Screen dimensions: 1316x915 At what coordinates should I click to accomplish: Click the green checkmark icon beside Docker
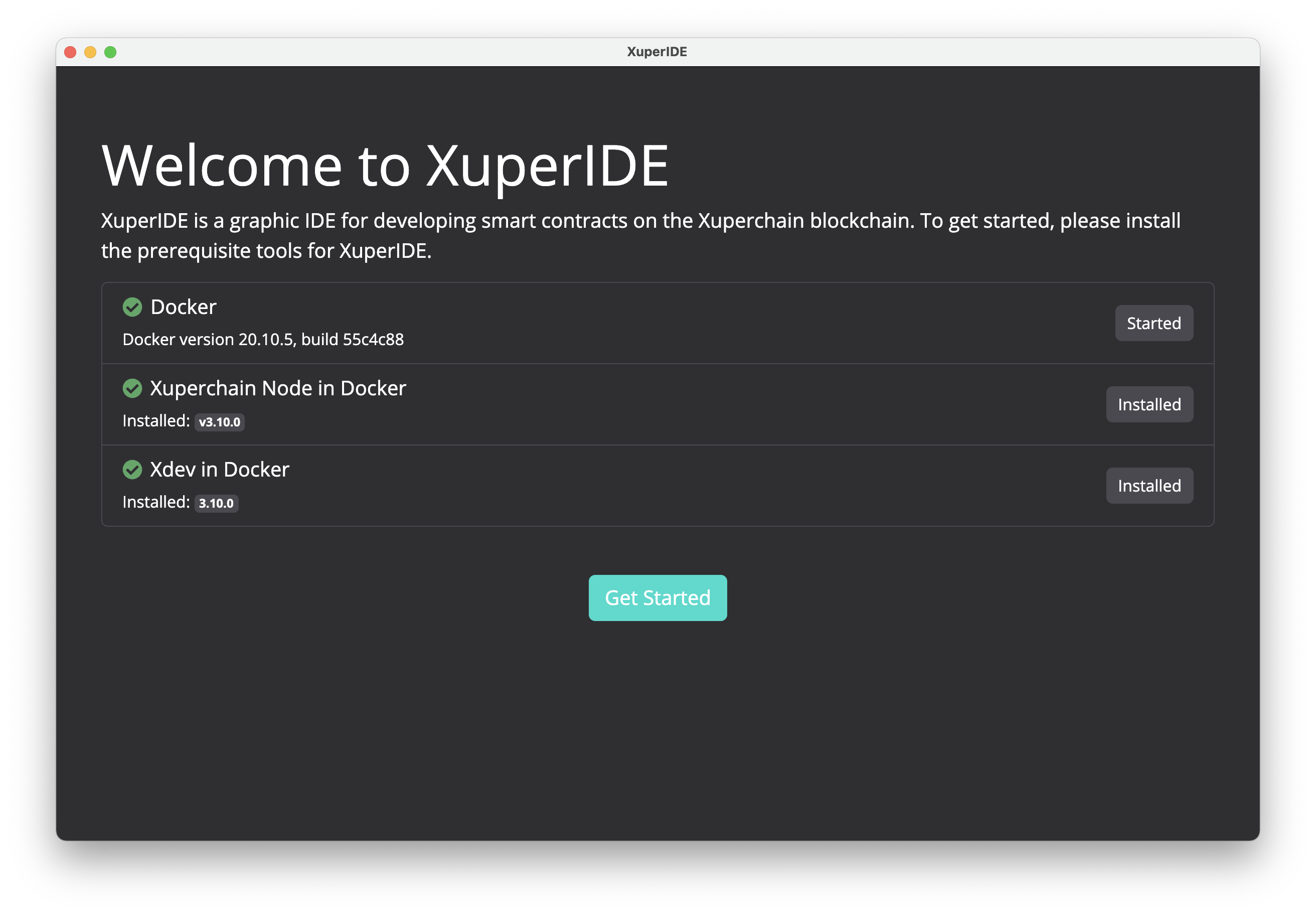pos(132,308)
